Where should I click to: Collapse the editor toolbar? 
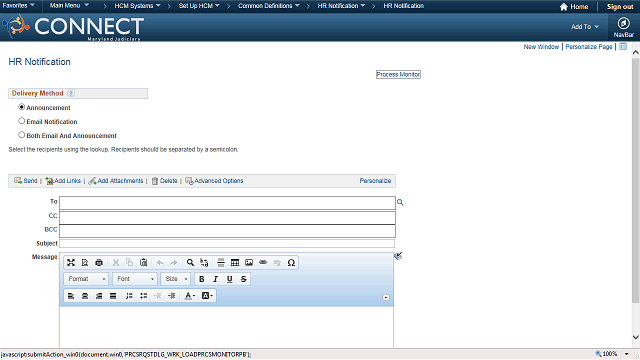click(x=386, y=297)
